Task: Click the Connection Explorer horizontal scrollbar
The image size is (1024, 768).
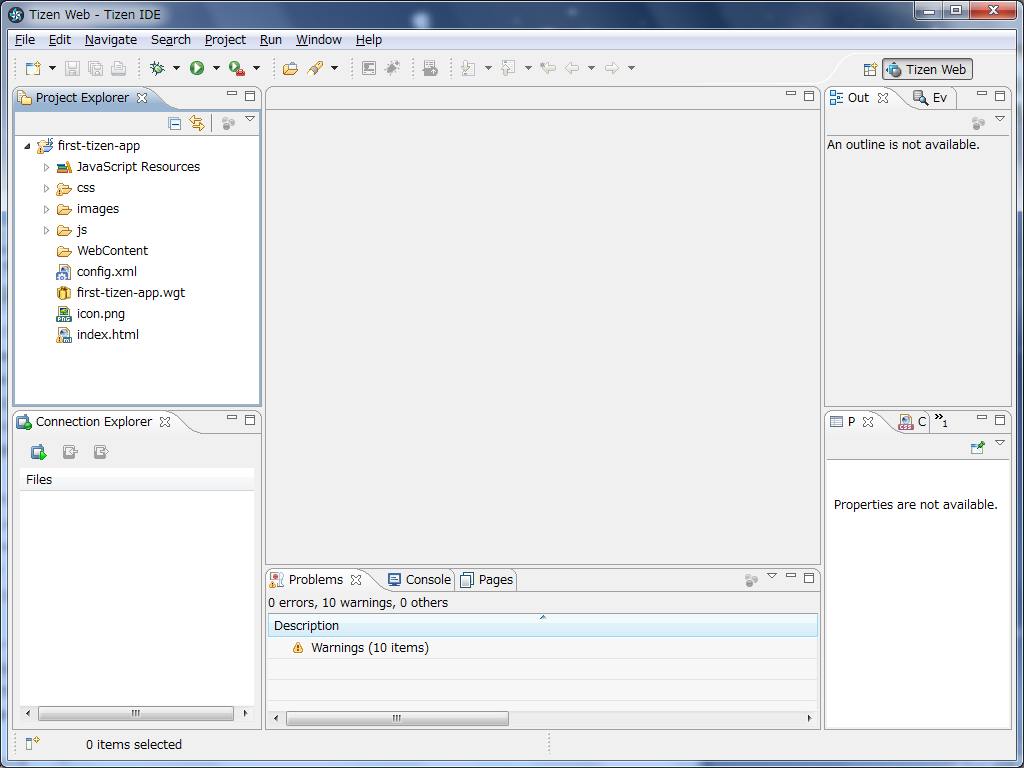Action: point(136,714)
